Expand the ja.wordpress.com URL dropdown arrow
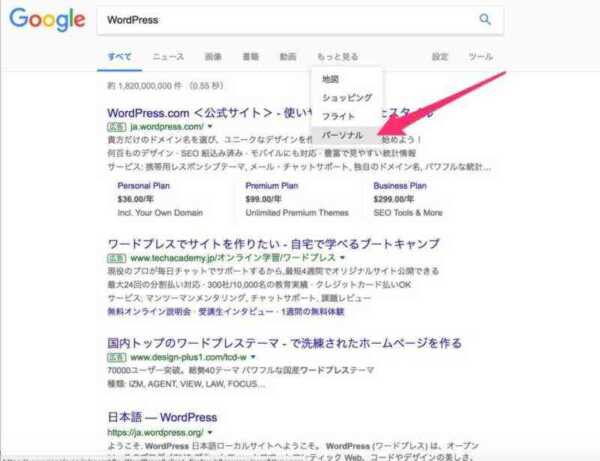600x461 pixels. (x=210, y=126)
